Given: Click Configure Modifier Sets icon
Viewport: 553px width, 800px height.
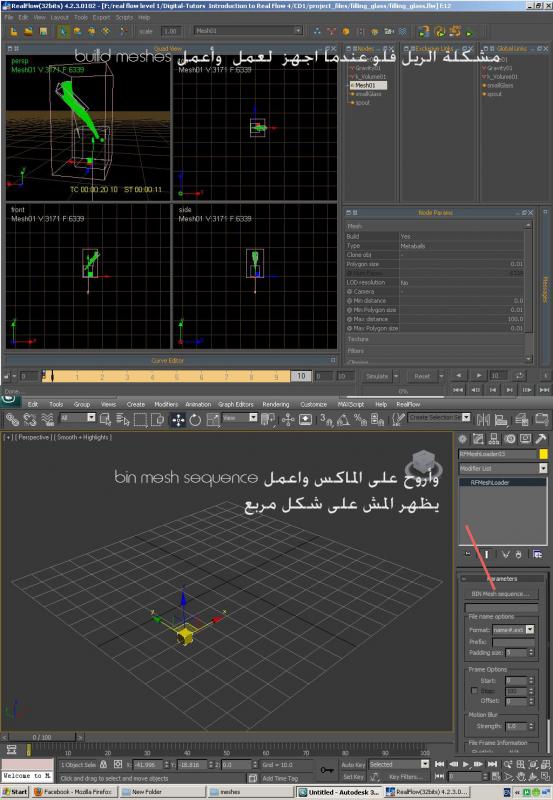Looking at the screenshot, I should pyautogui.click(x=538, y=554).
